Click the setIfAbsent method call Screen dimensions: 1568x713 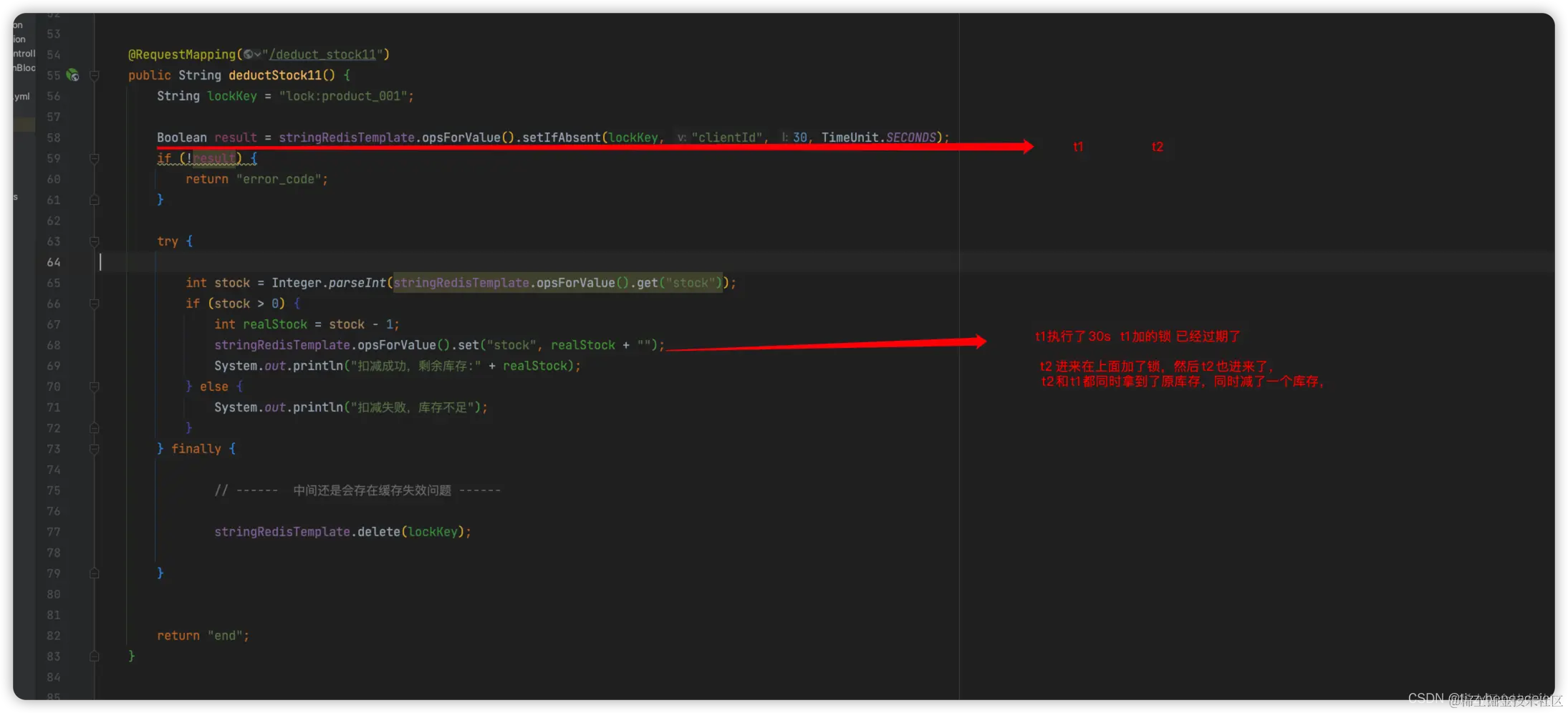[562, 137]
